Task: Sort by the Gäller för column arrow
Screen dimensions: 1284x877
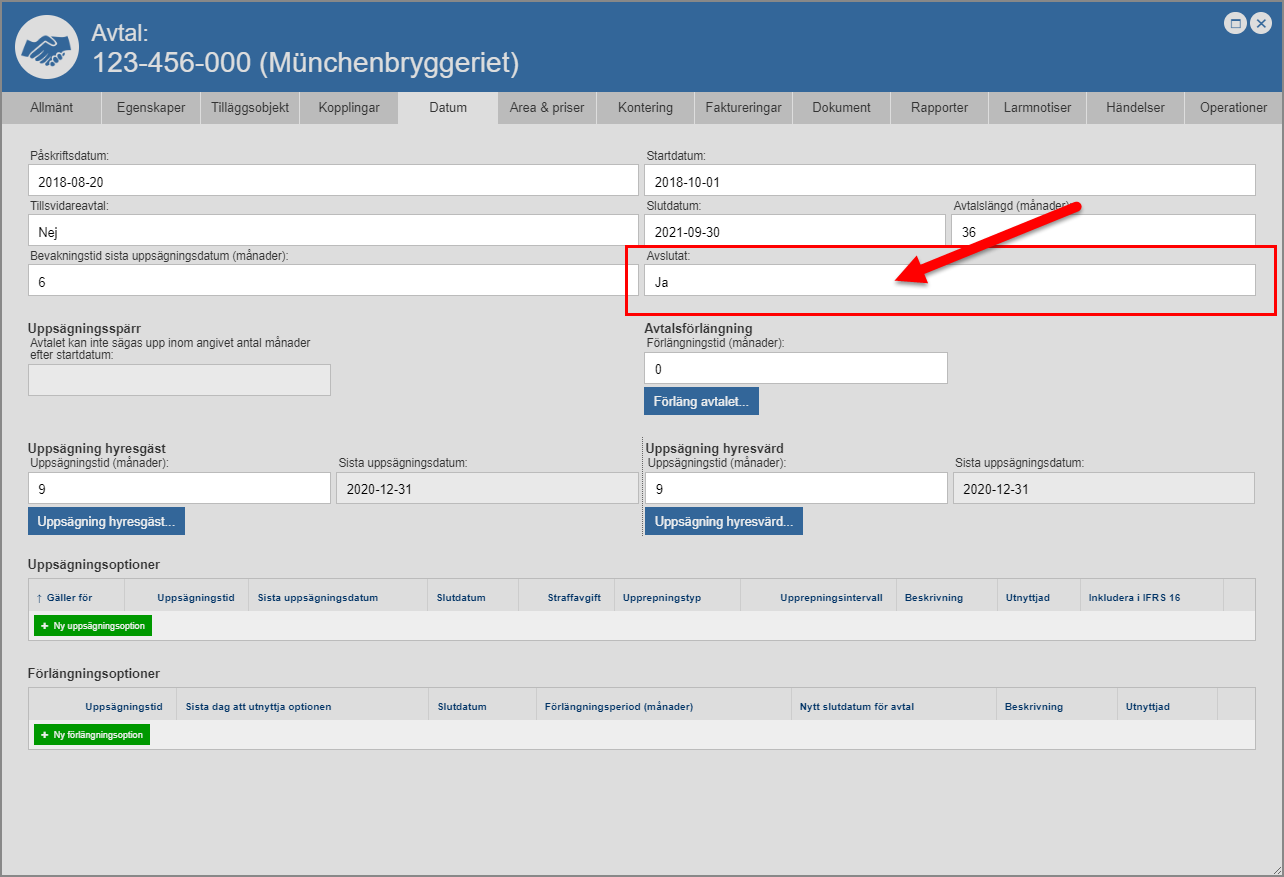Action: pos(39,597)
